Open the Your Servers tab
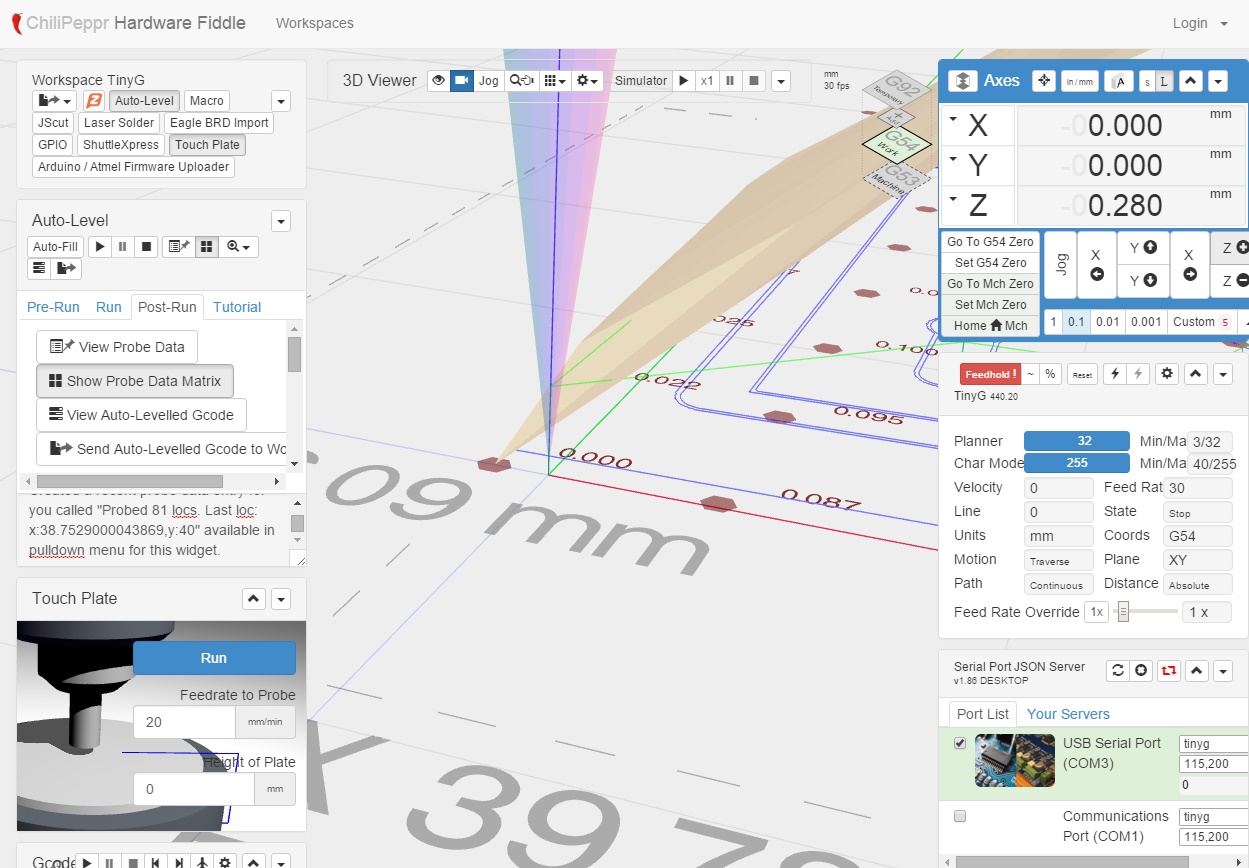Viewport: 1249px width, 868px height. (x=1068, y=714)
